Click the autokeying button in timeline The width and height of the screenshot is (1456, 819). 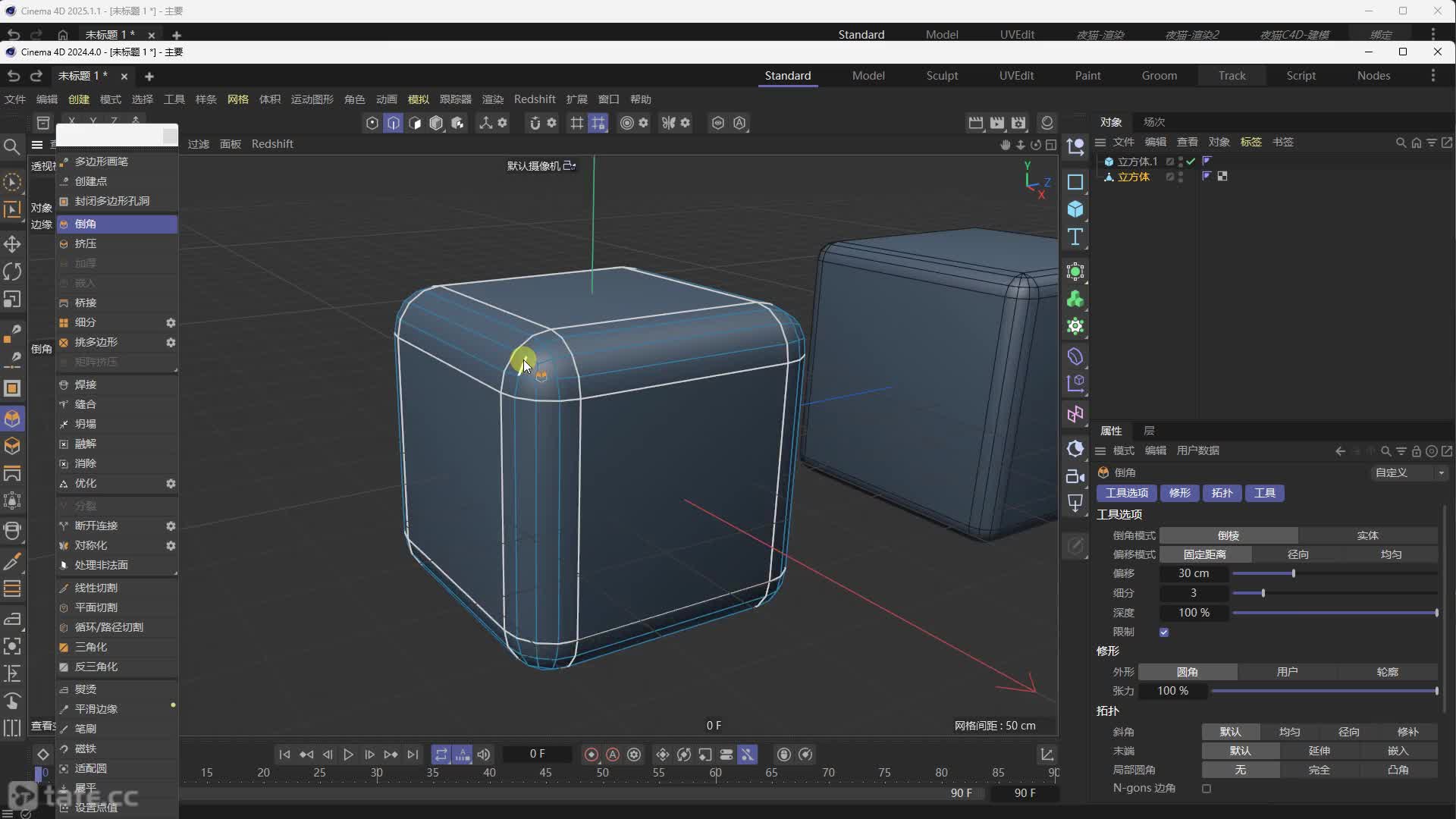point(613,755)
